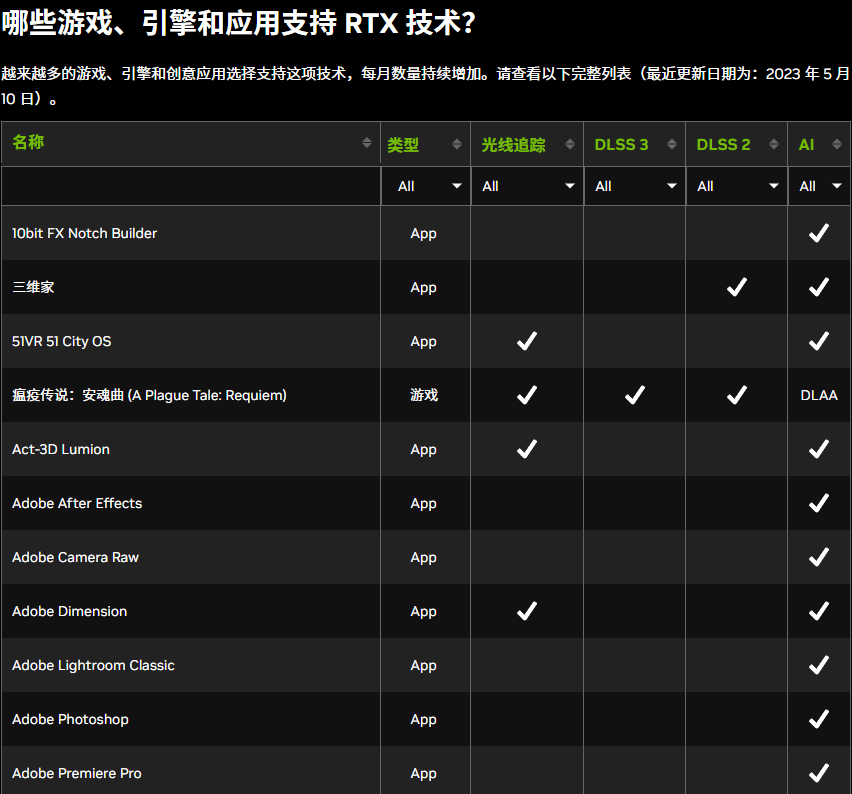Sort table by DLSS 2 column arrows

[x=774, y=144]
